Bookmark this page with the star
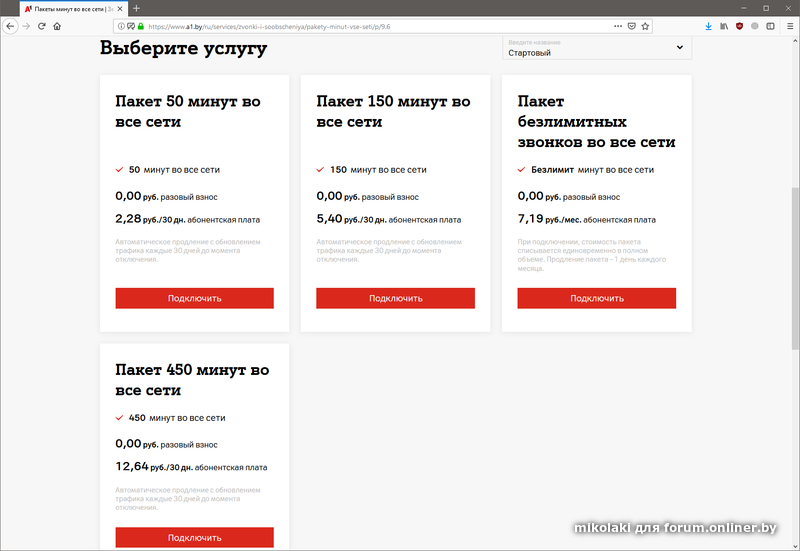The width and height of the screenshot is (800, 551). (645, 26)
